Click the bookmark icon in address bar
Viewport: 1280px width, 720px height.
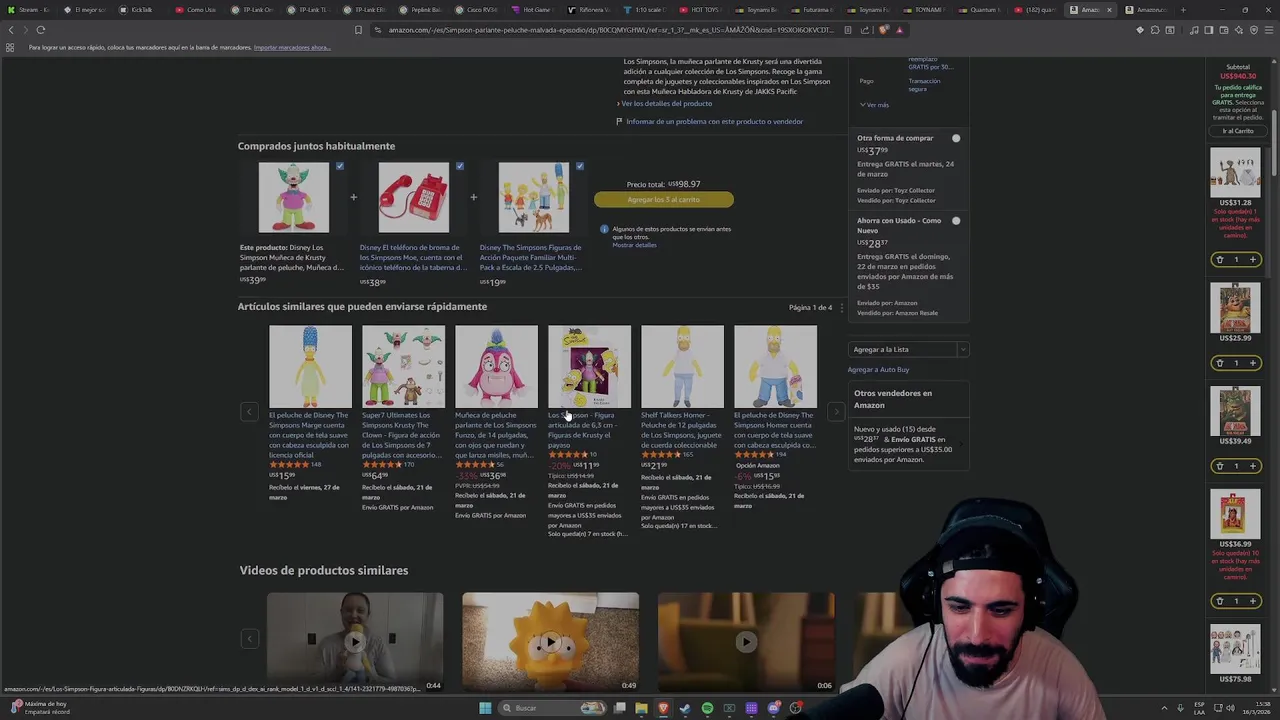358,30
